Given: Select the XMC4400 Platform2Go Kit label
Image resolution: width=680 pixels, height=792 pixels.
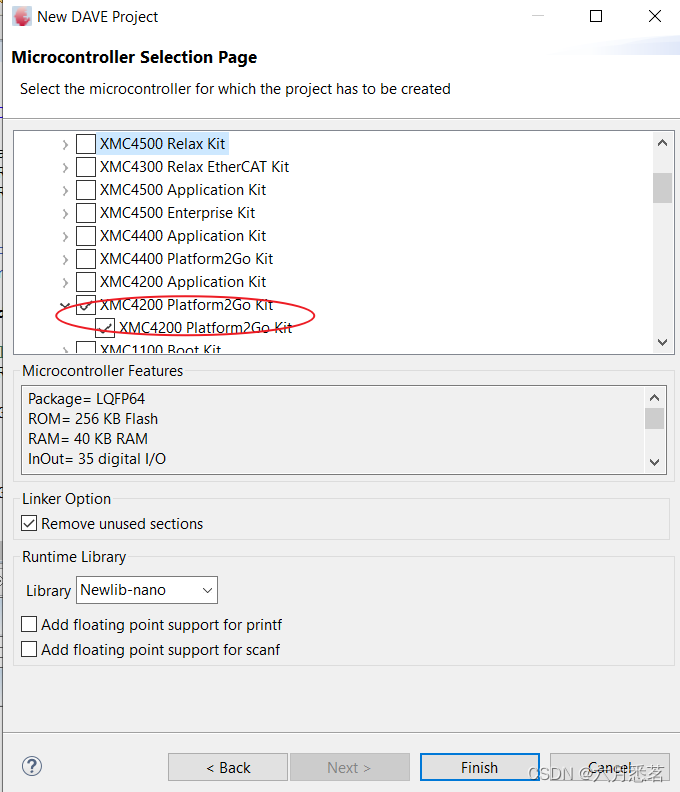Looking at the screenshot, I should click(x=186, y=259).
